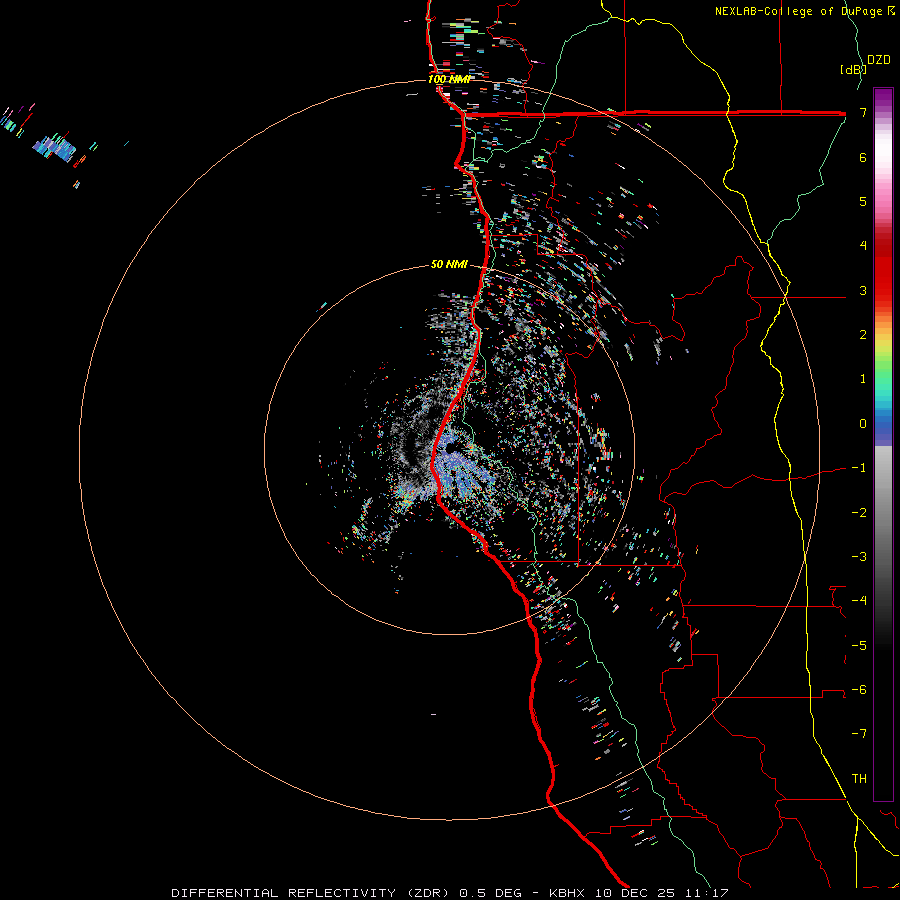Click the 100 NMI range ring label
900x900 pixels.
(449, 79)
